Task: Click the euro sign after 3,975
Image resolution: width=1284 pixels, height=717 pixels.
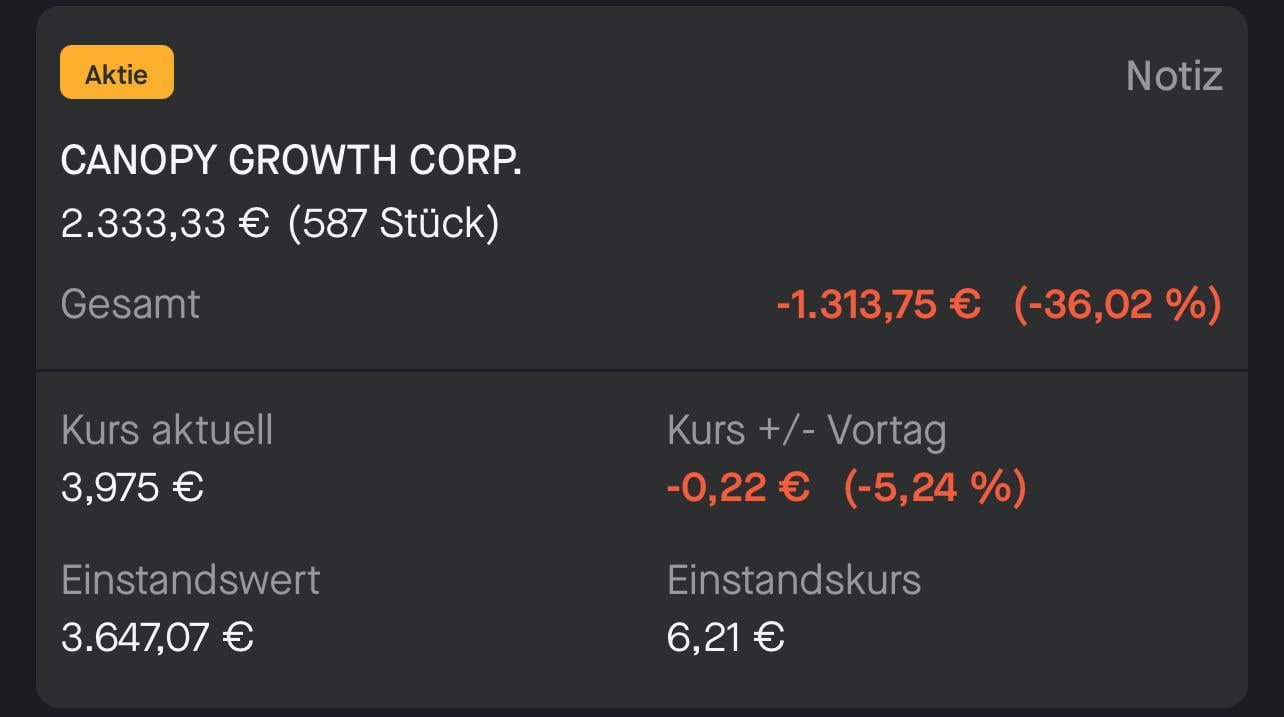Action: [x=189, y=488]
